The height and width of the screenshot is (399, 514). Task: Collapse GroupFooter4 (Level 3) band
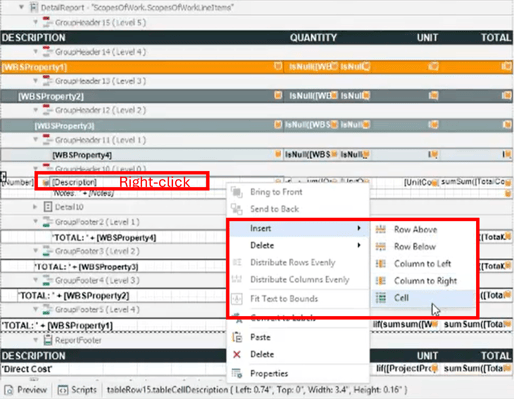35,280
